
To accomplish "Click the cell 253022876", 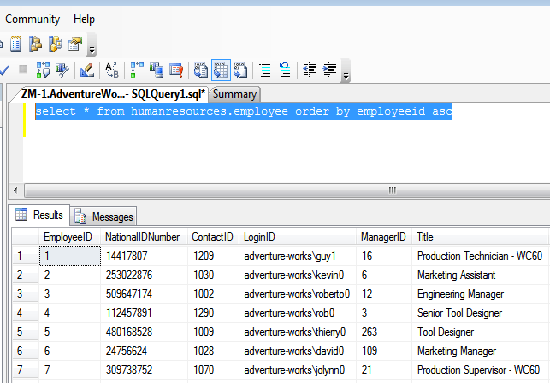I will pyautogui.click(x=144, y=275).
